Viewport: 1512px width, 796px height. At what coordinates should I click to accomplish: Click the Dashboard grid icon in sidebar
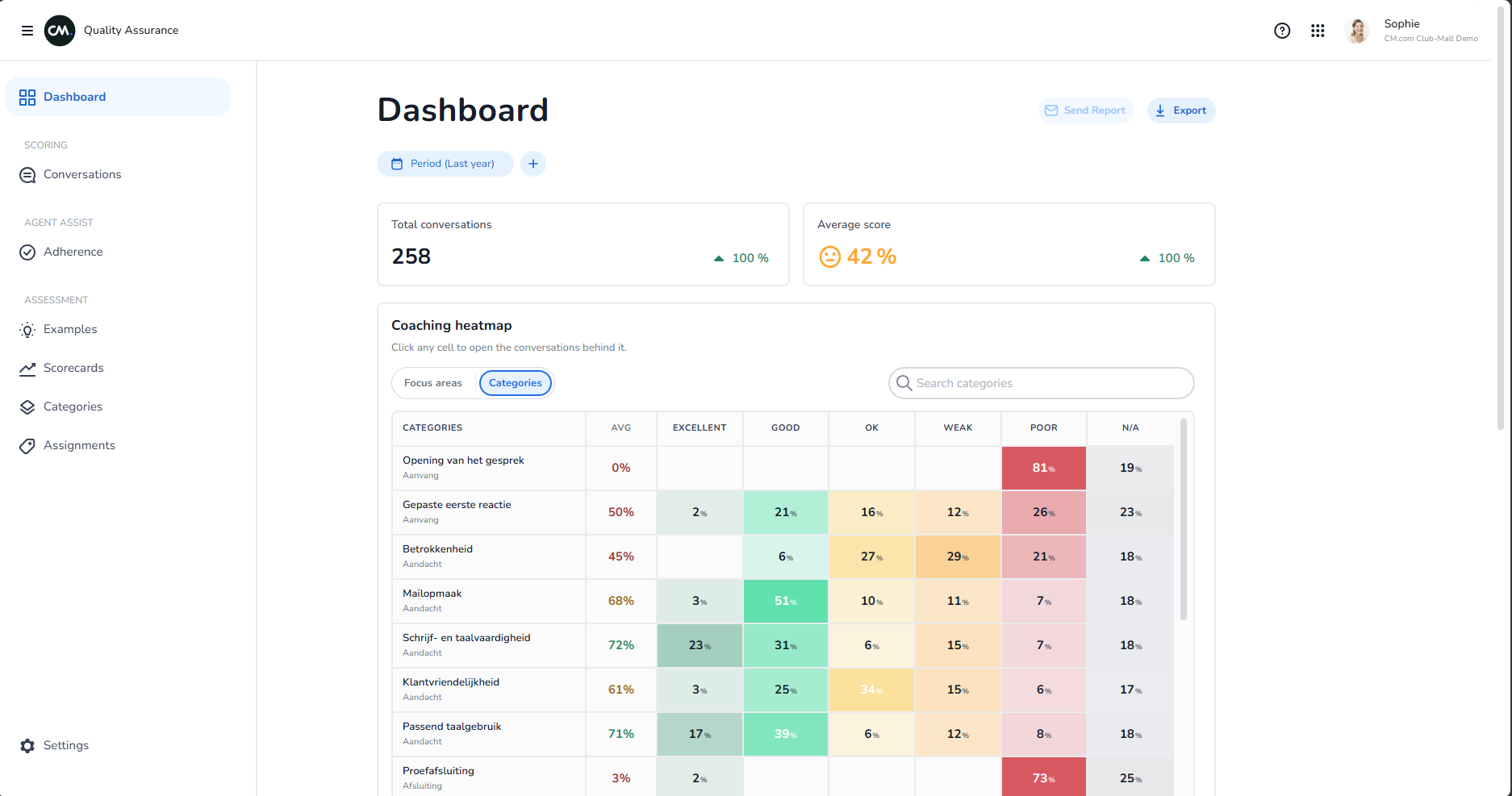[27, 98]
